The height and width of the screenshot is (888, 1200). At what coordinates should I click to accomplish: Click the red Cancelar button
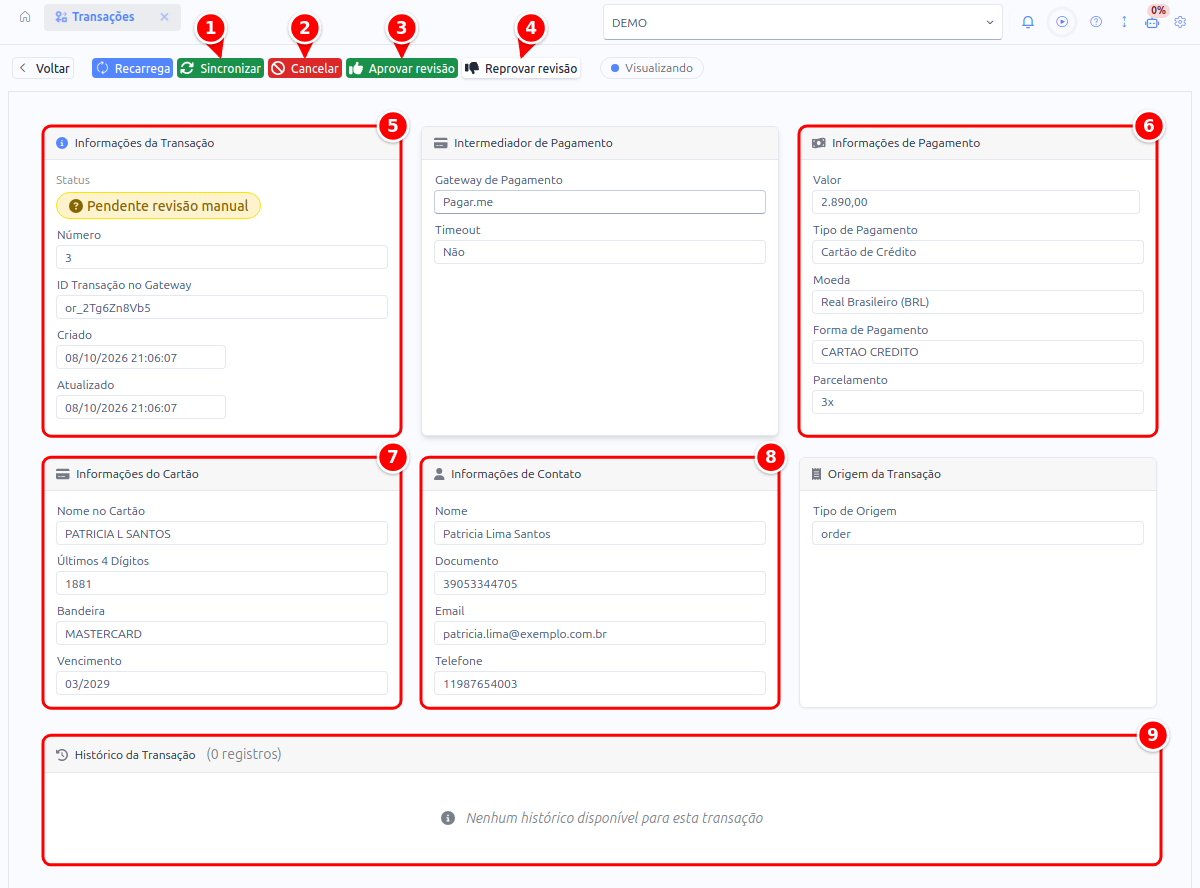tap(305, 69)
